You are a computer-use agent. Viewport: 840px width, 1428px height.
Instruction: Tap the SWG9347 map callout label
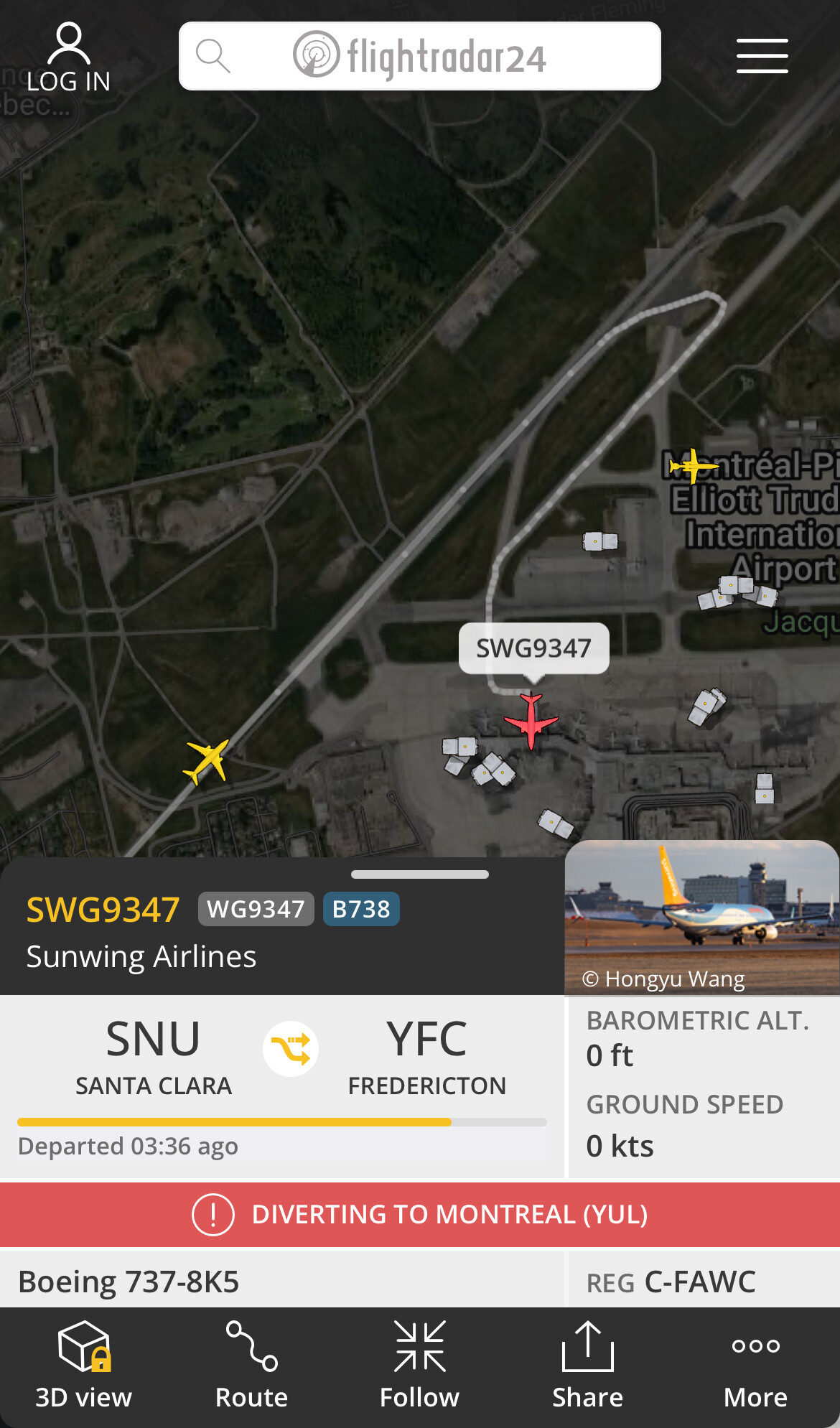534,648
